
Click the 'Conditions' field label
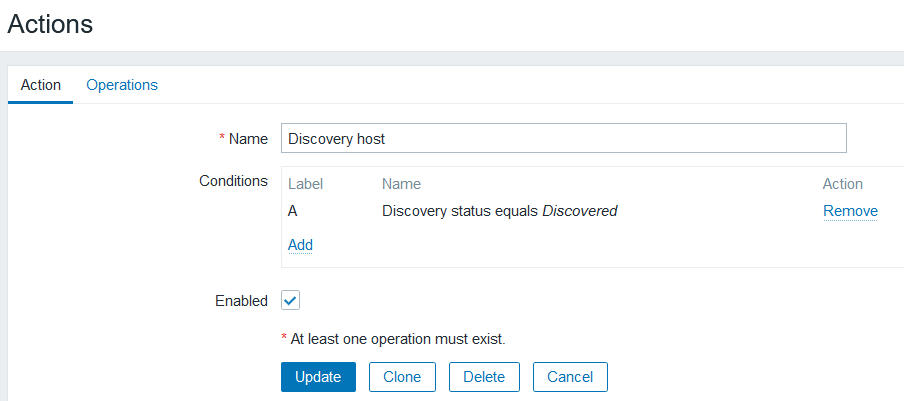coord(234,181)
